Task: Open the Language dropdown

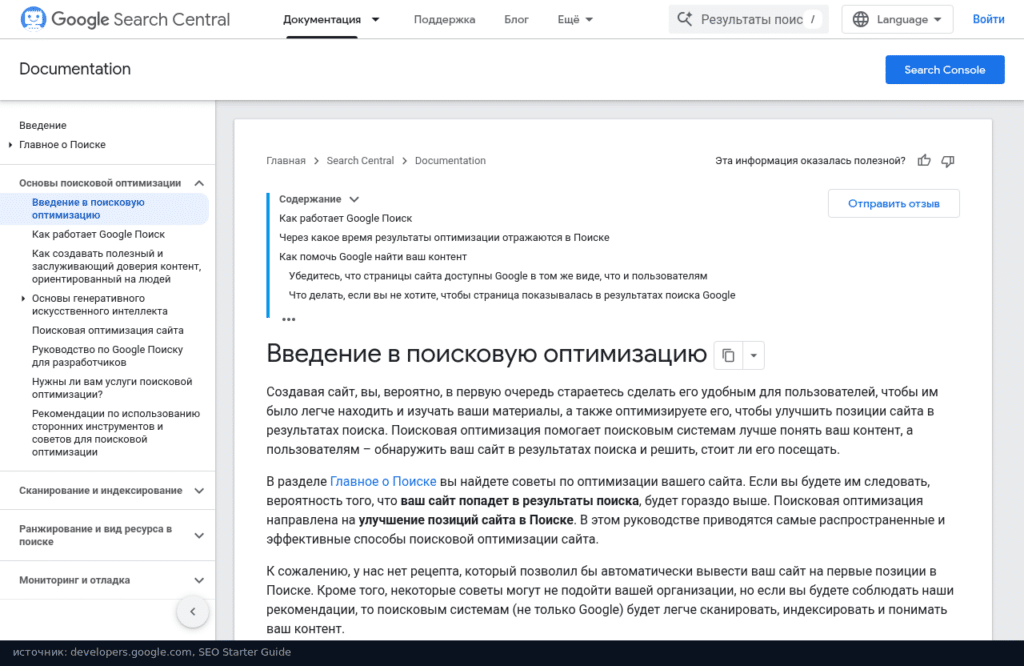Action: (897, 19)
